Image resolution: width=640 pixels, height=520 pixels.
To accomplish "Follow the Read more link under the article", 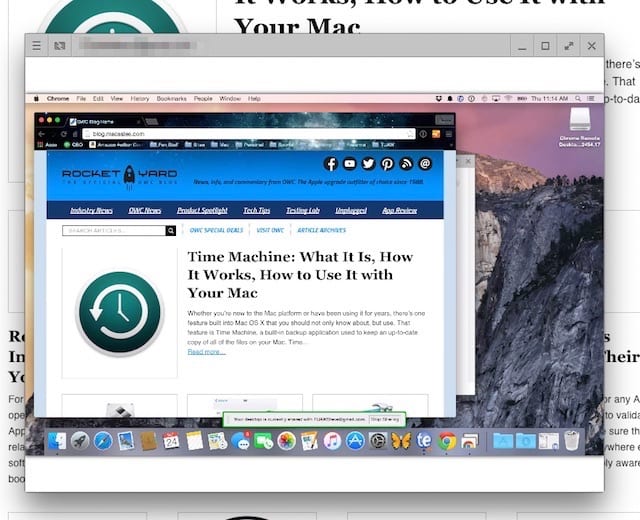I will 206,352.
